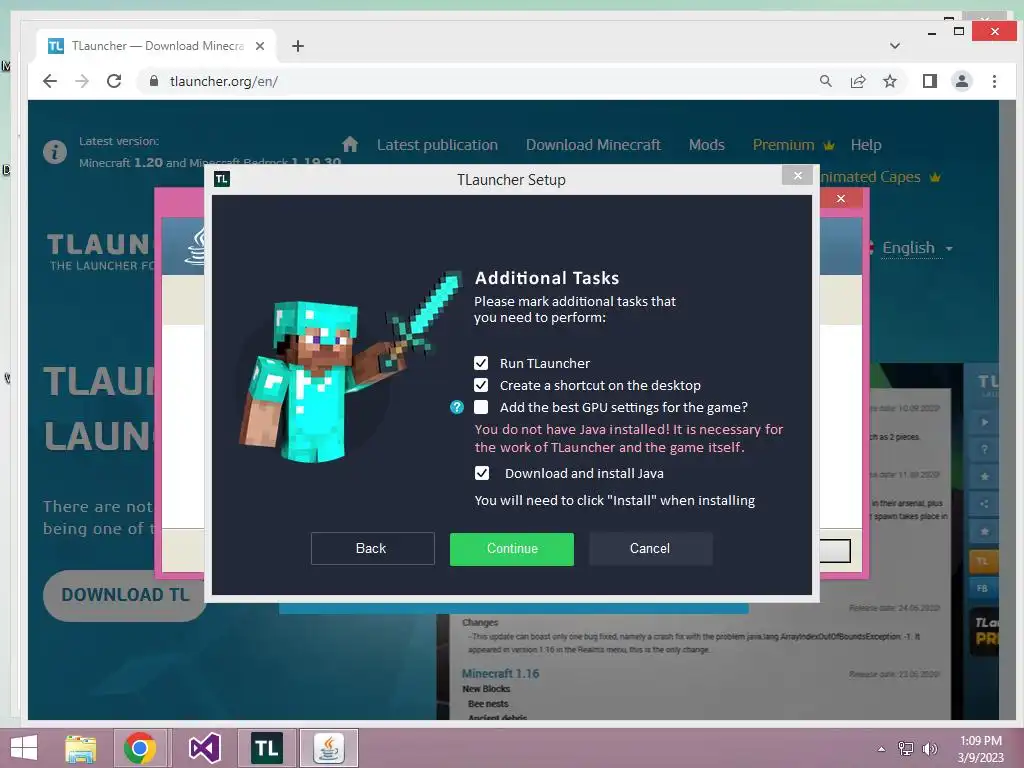Open the volume speaker tray icon
The image size is (1024, 768).
(929, 749)
